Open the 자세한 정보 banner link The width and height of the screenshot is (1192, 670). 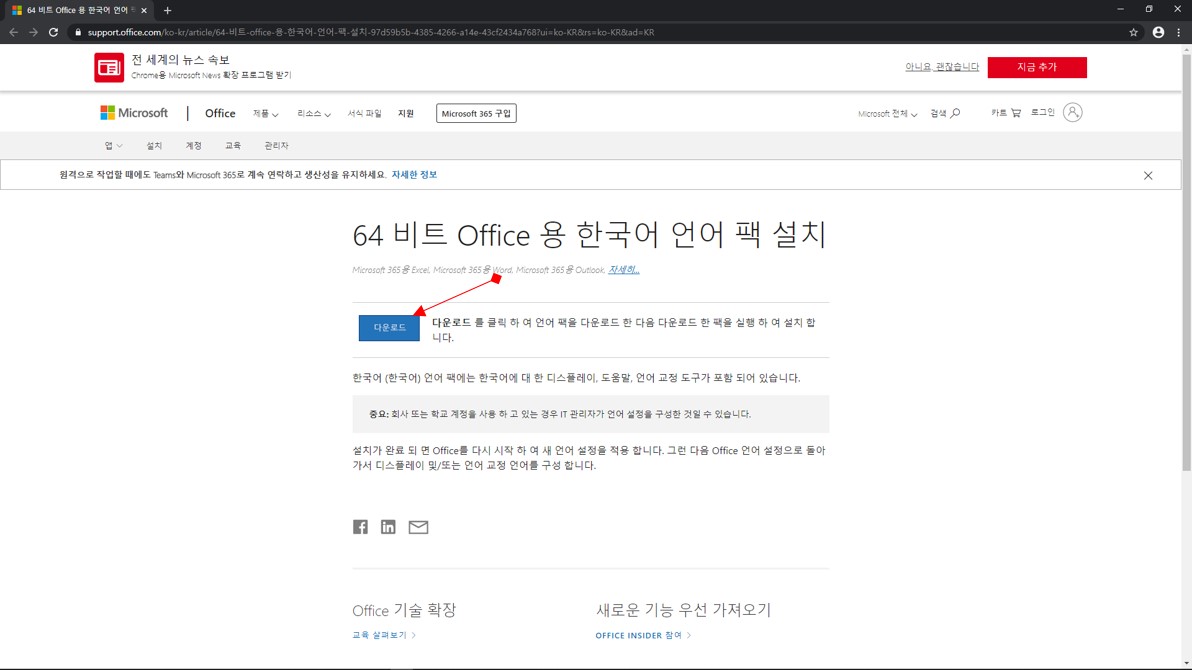pos(414,175)
